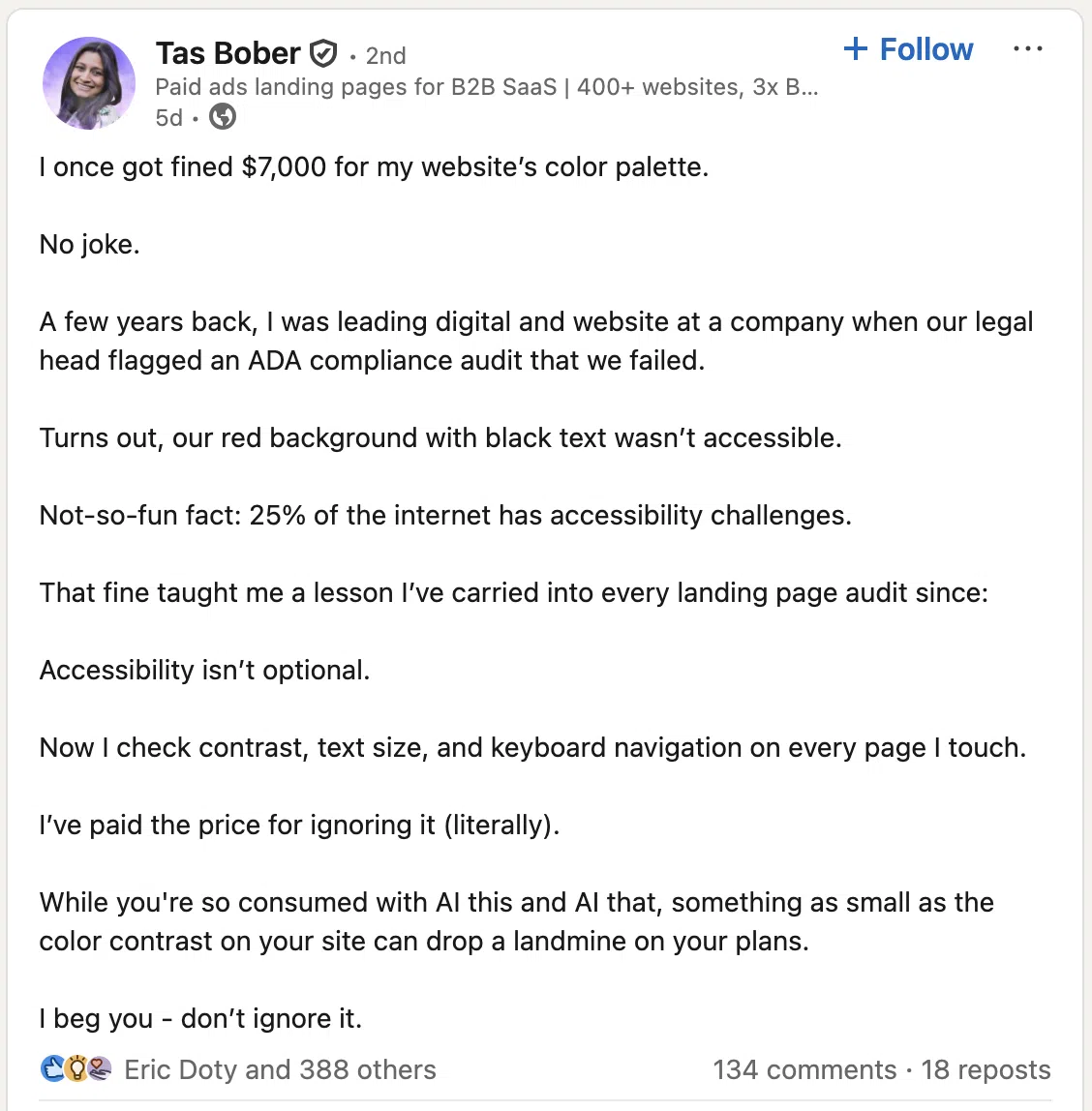Click the plus icon on the Follow button
Image resolution: width=1092 pixels, height=1111 pixels.
(857, 49)
